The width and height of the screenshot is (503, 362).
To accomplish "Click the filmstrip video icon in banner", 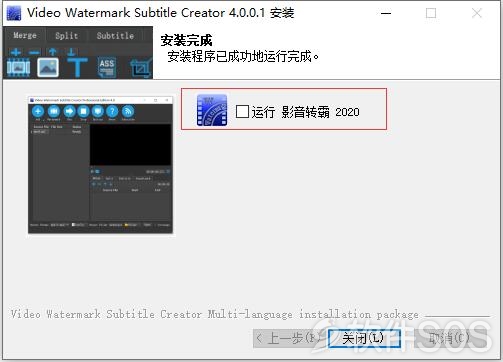I will [x=18, y=67].
